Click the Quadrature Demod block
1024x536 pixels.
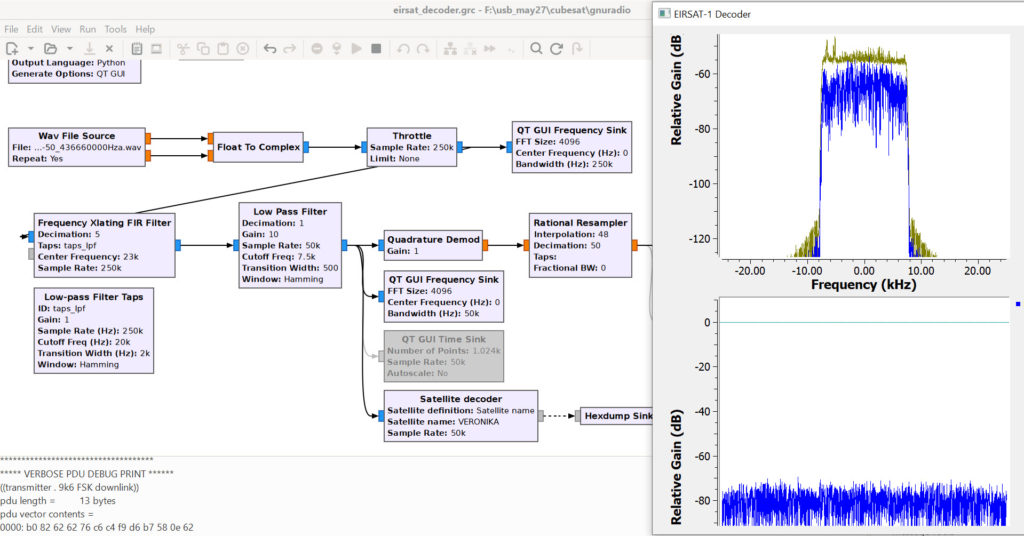pyautogui.click(x=433, y=245)
